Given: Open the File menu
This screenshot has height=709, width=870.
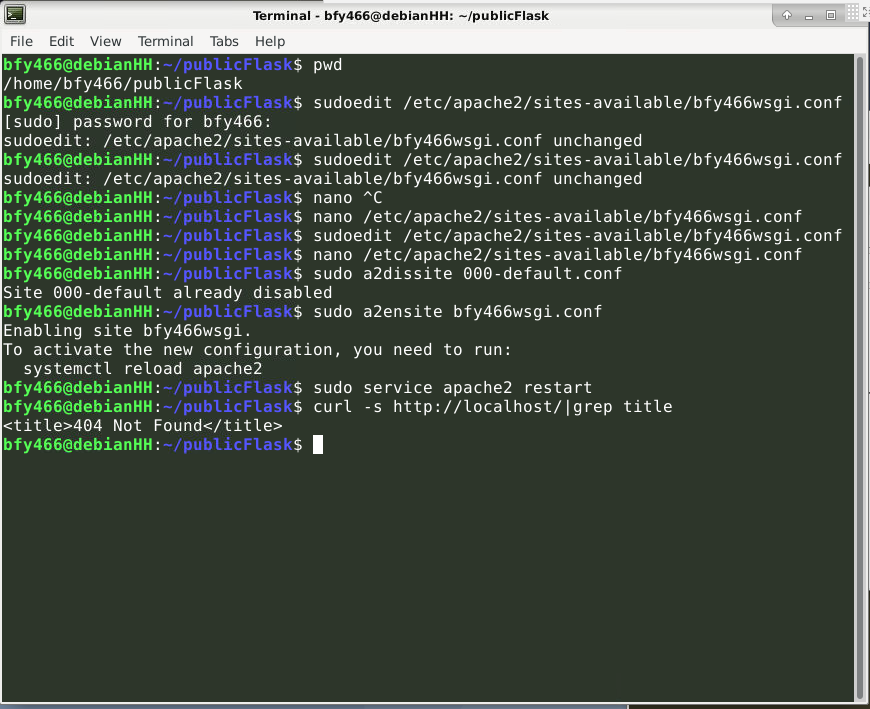Looking at the screenshot, I should 21,41.
